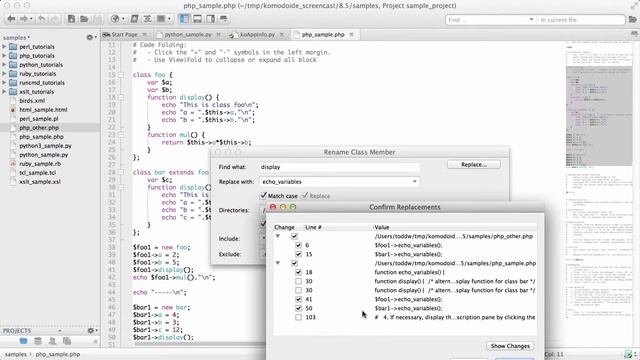Switch to the python_sample.py tab
The image size is (640, 360).
(x=188, y=35)
